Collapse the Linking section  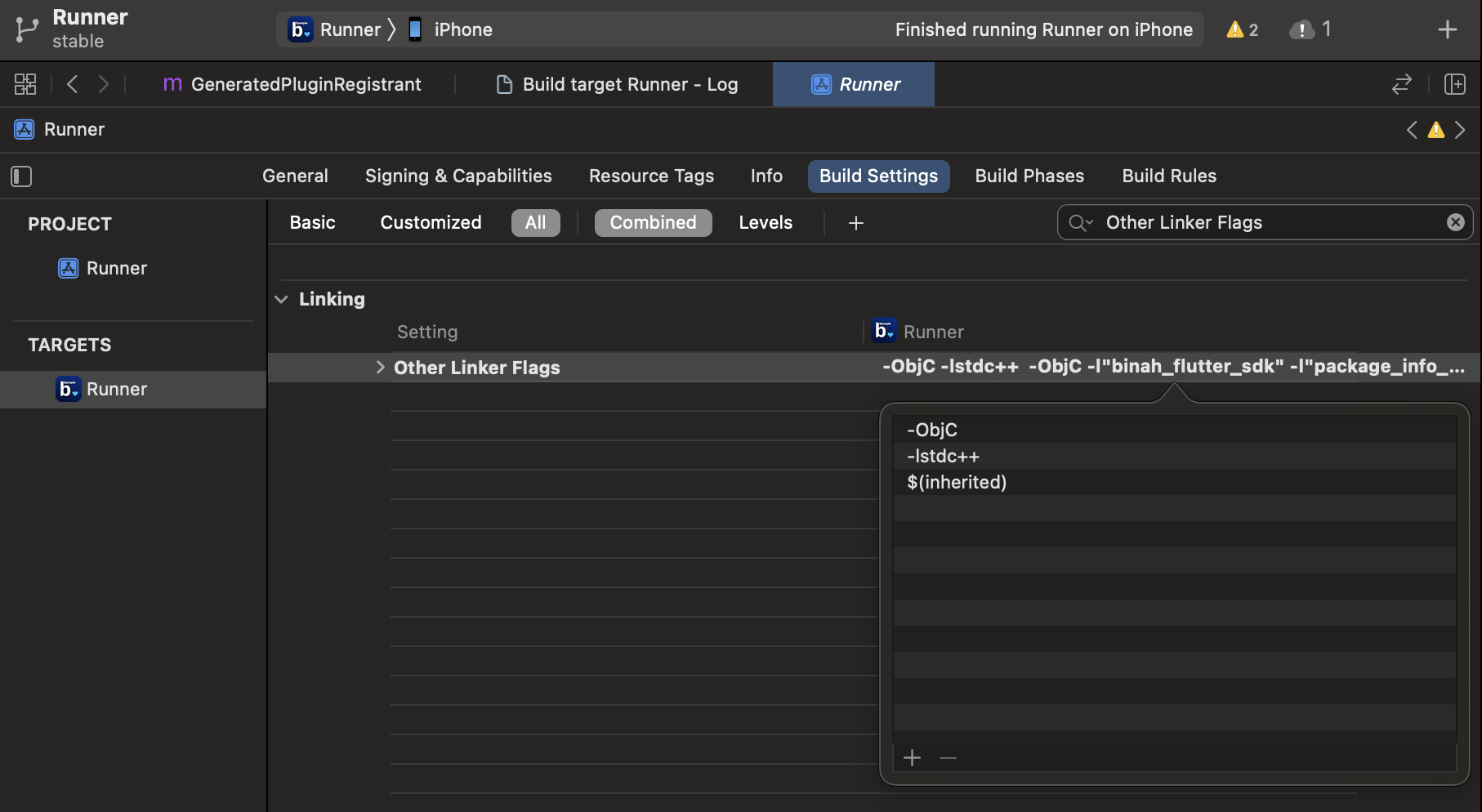tap(281, 299)
